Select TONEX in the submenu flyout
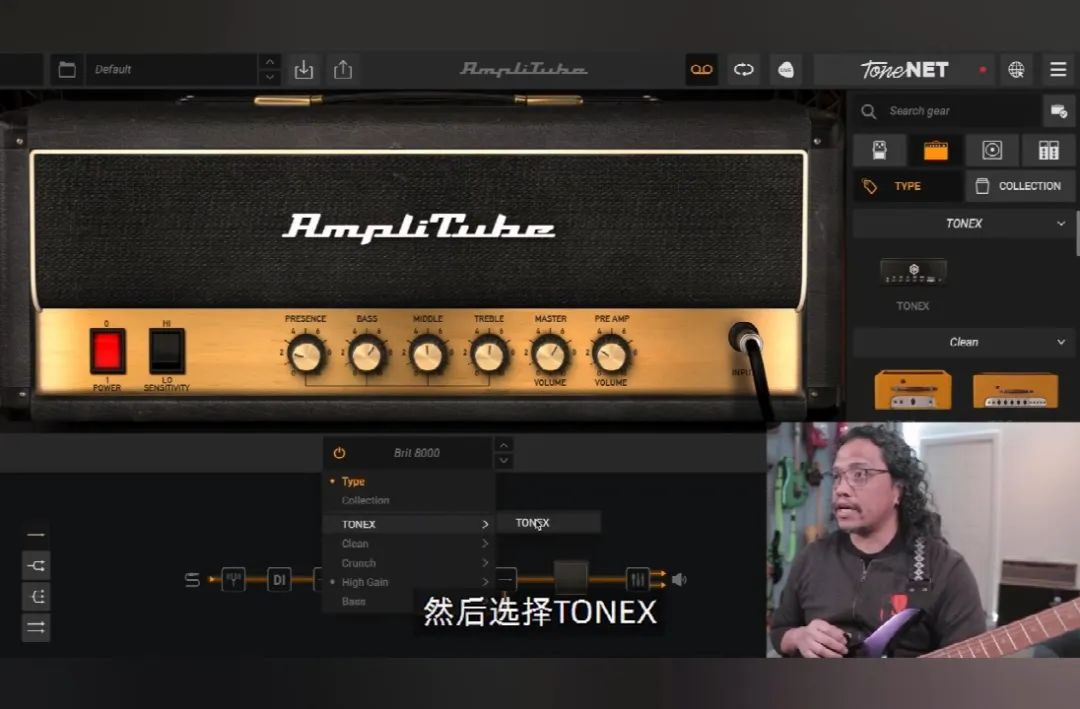1080x709 pixels. click(x=548, y=523)
